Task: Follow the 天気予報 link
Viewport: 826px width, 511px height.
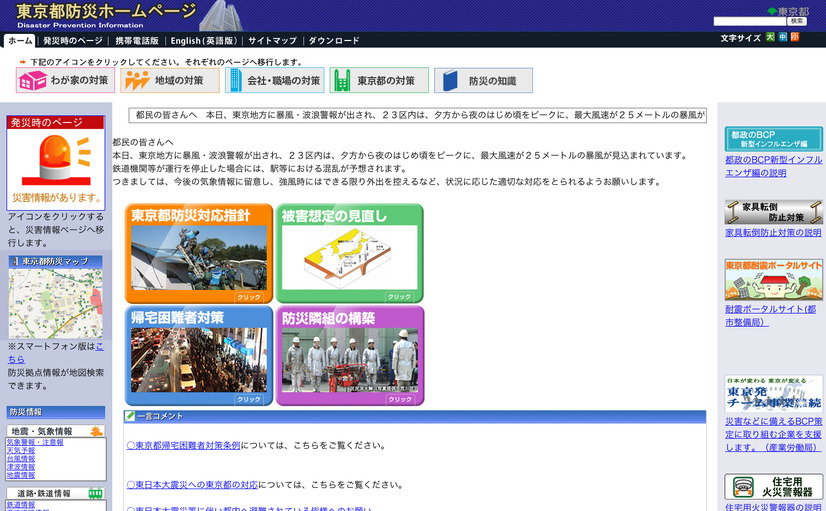Action: click(21, 451)
